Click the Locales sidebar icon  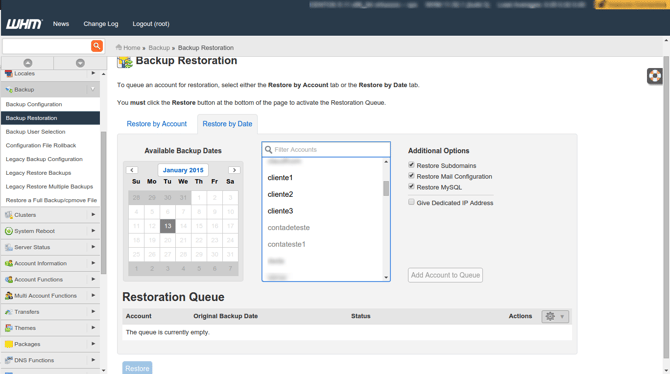pyautogui.click(x=9, y=74)
